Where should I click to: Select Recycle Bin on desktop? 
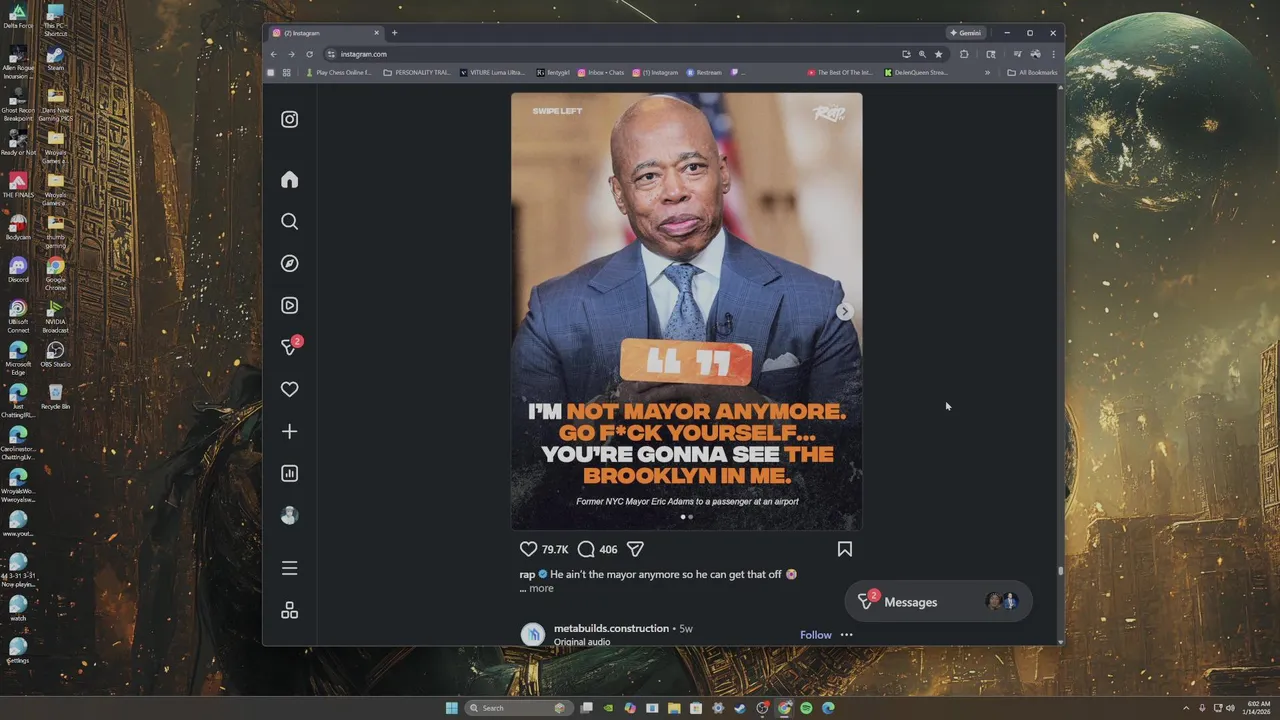(x=55, y=396)
